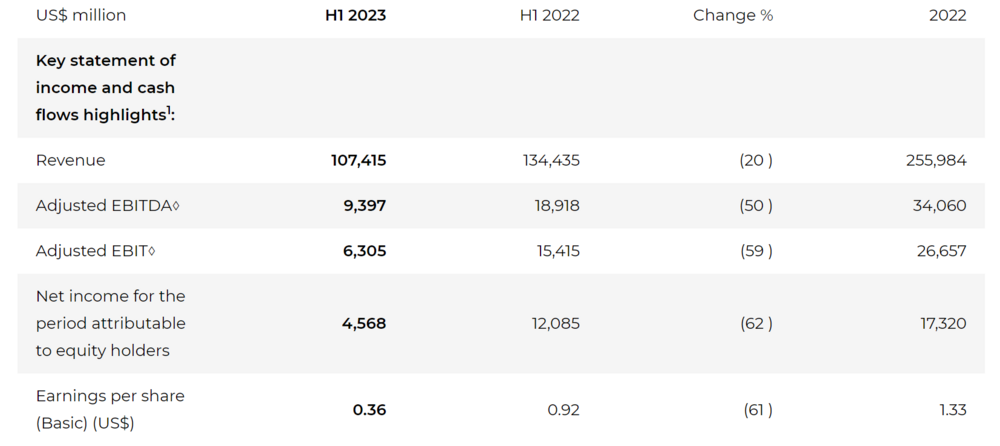Click the H1 2023 revenue value 107,415

click(358, 160)
